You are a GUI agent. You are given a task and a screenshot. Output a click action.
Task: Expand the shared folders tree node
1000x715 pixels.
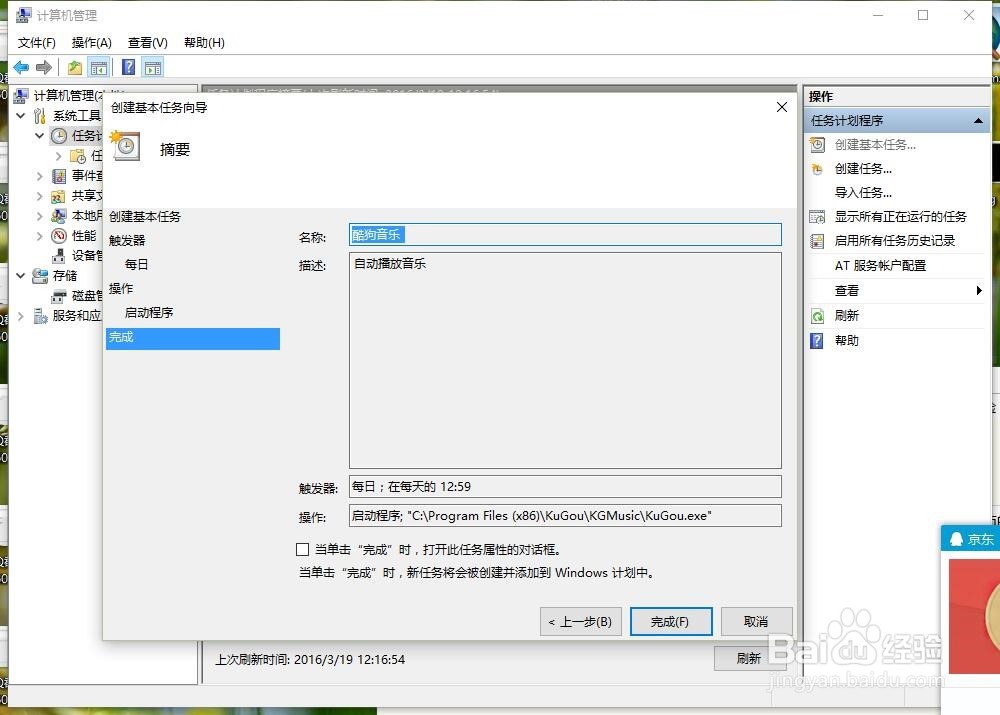[x=40, y=196]
